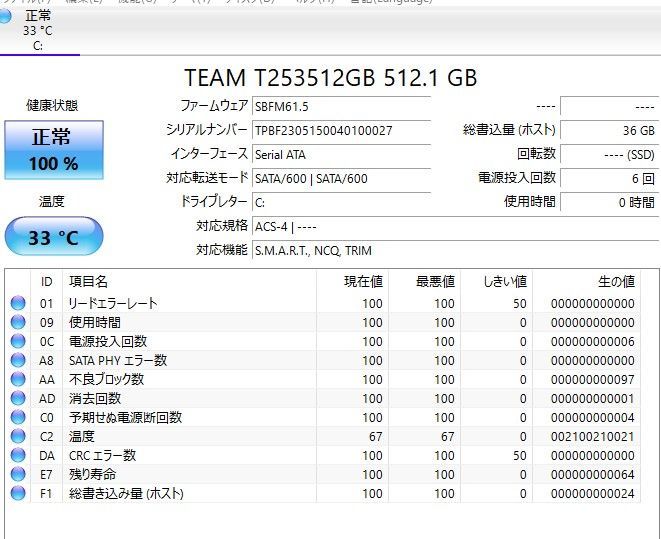This screenshot has height=539, width=661.
Task: Click the status orb for row 01 リードエラーレート
Action: point(18,303)
